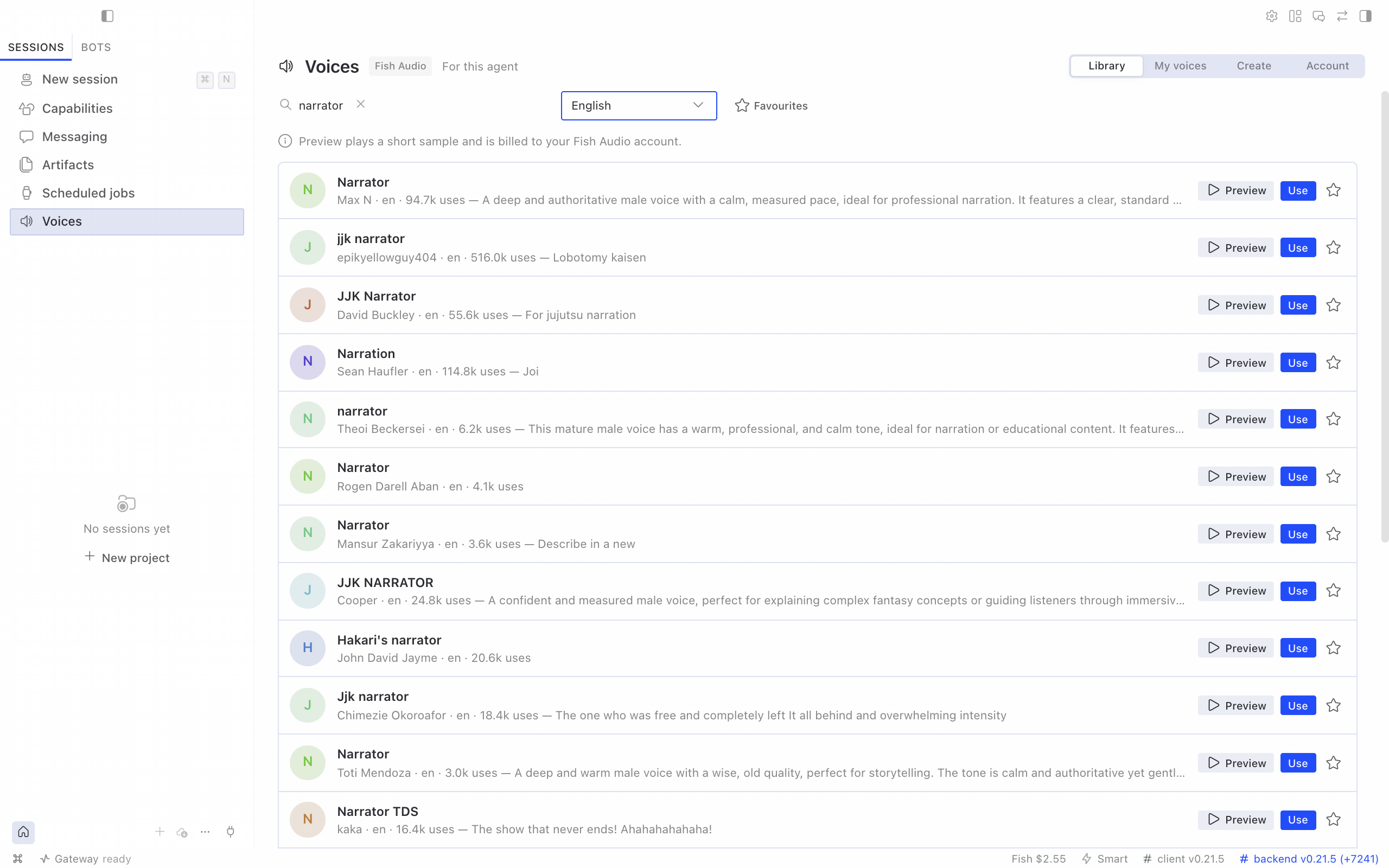Click the cloud sync icon in bottom sidebar
1389x868 pixels.
click(x=182, y=832)
